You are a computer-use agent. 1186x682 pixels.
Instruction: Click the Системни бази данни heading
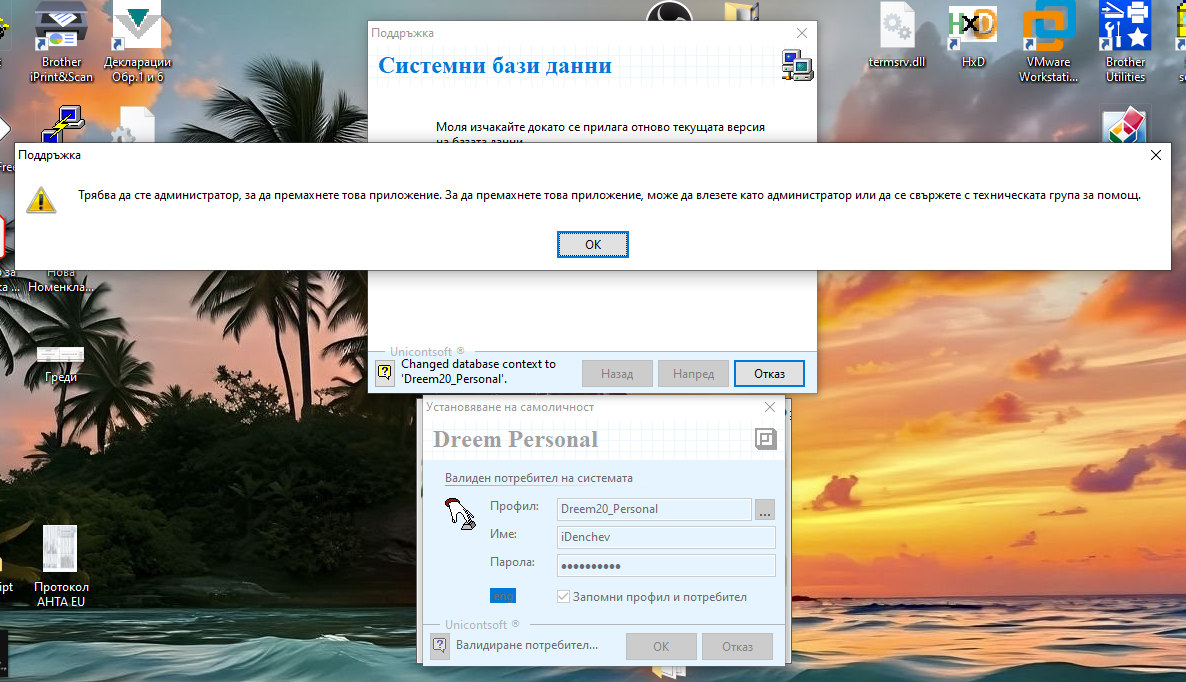[495, 66]
